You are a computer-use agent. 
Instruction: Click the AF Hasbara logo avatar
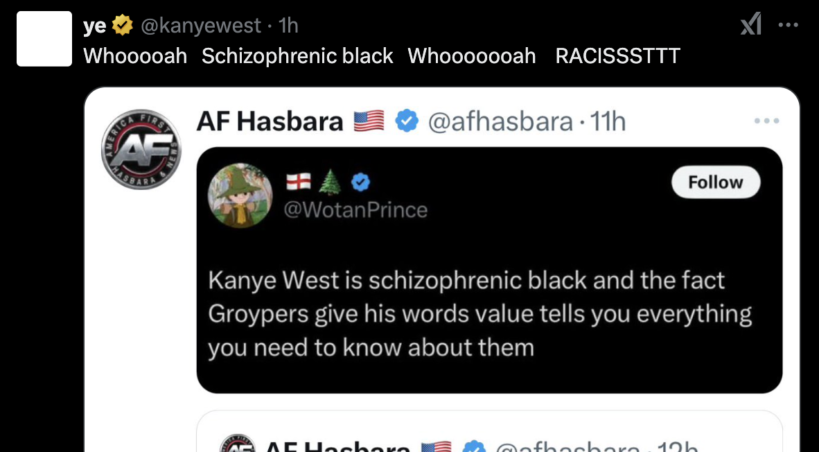[141, 149]
